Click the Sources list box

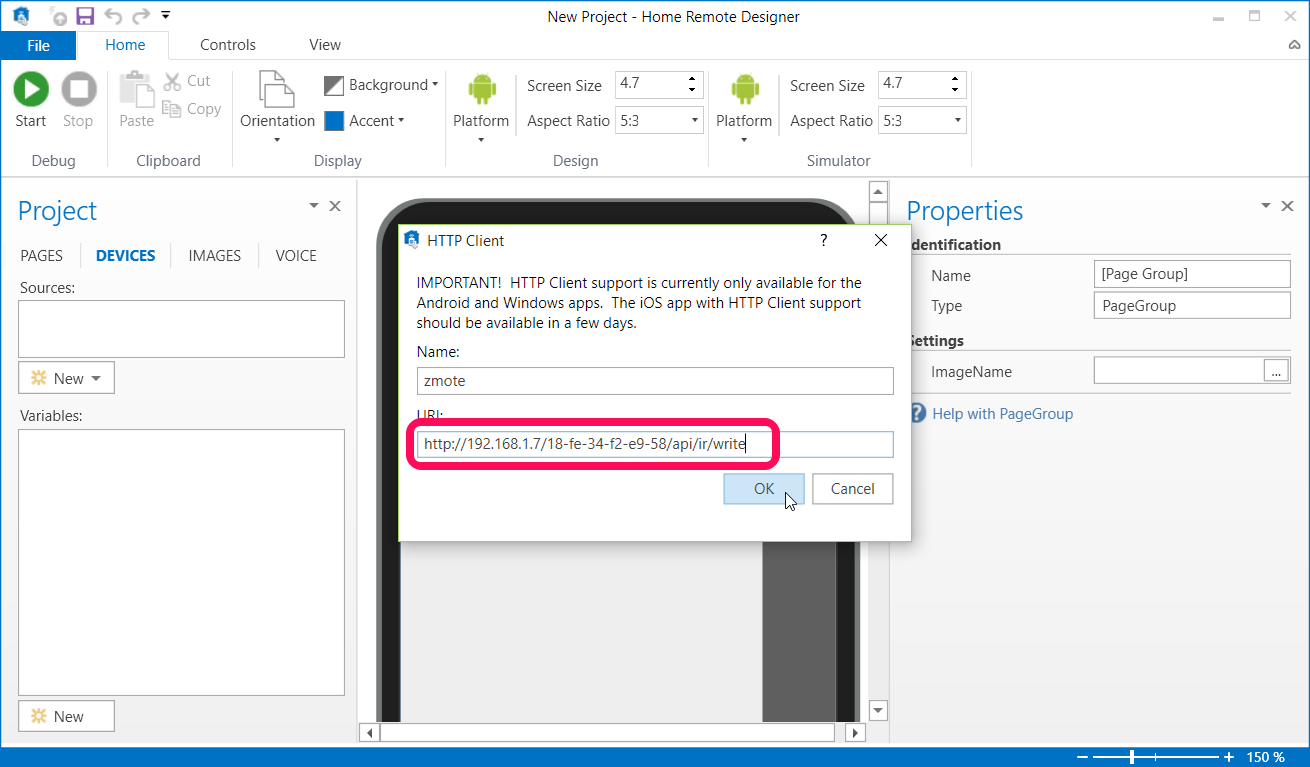181,329
